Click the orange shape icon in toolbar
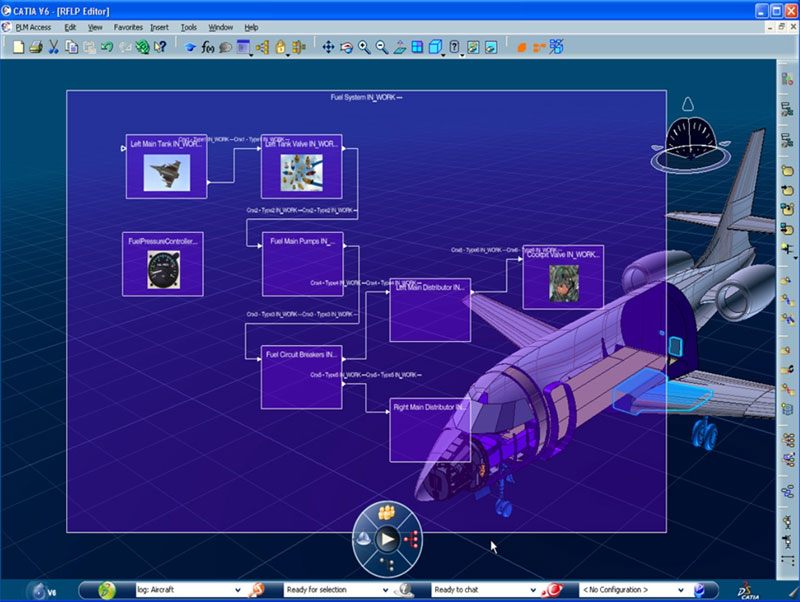Viewport: 800px width, 602px height. click(521, 47)
